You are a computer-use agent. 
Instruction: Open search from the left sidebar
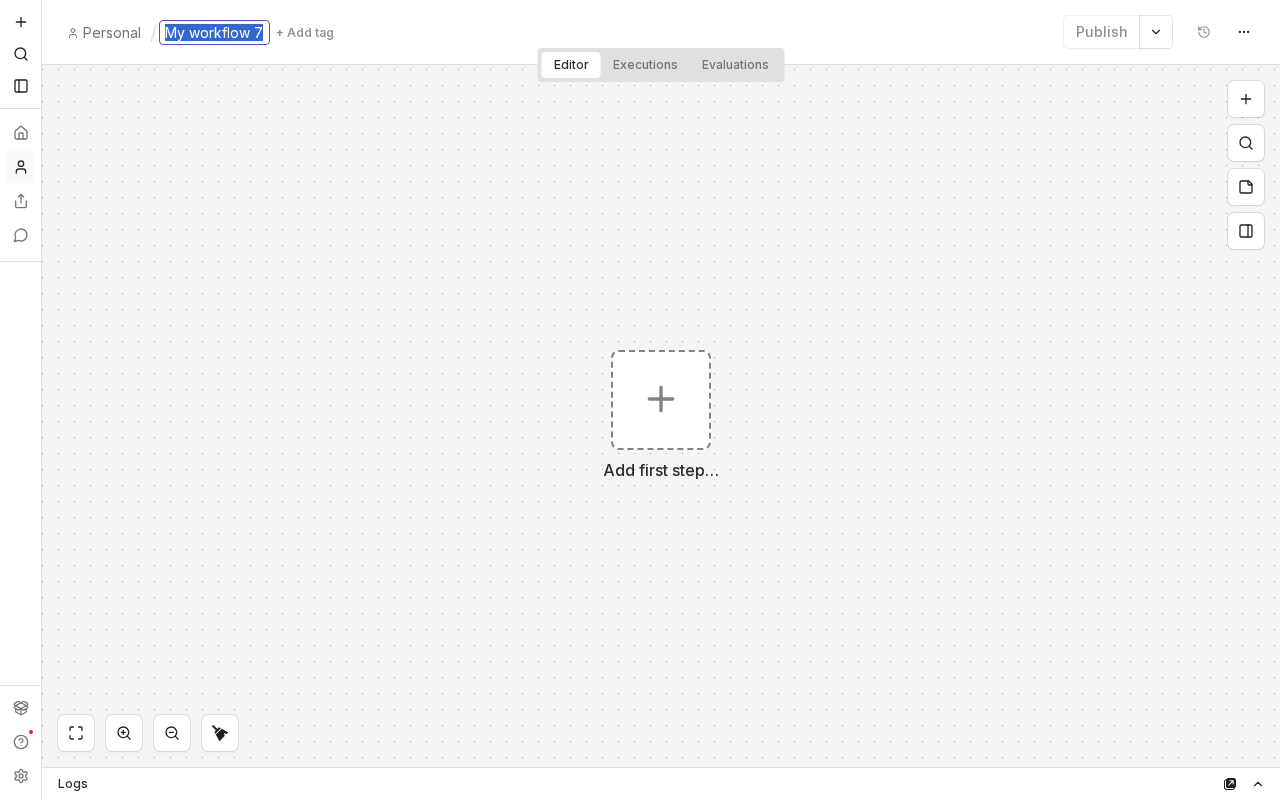pos(20,54)
